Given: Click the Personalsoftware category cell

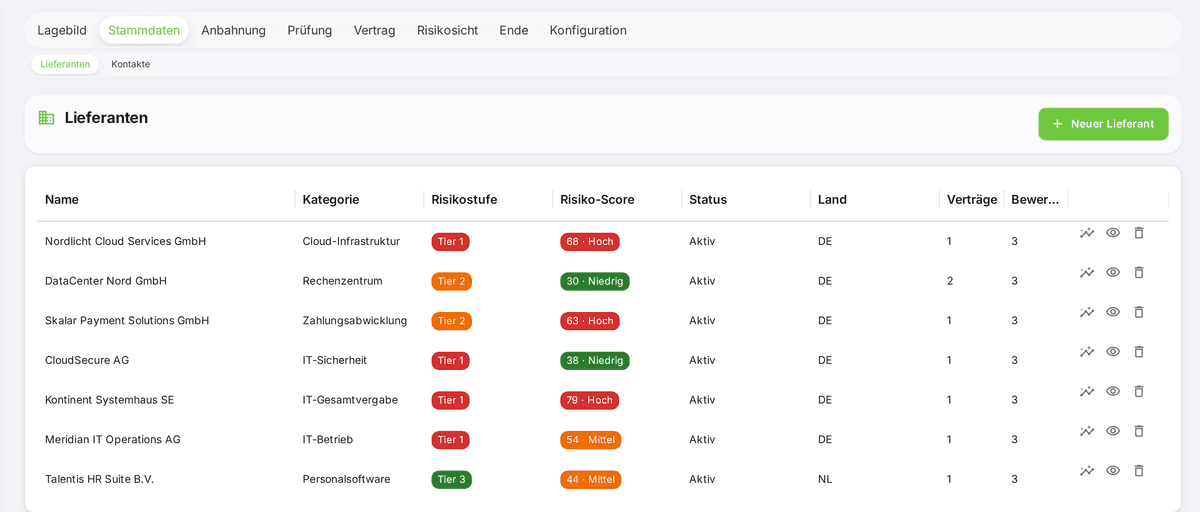Looking at the screenshot, I should point(346,479).
